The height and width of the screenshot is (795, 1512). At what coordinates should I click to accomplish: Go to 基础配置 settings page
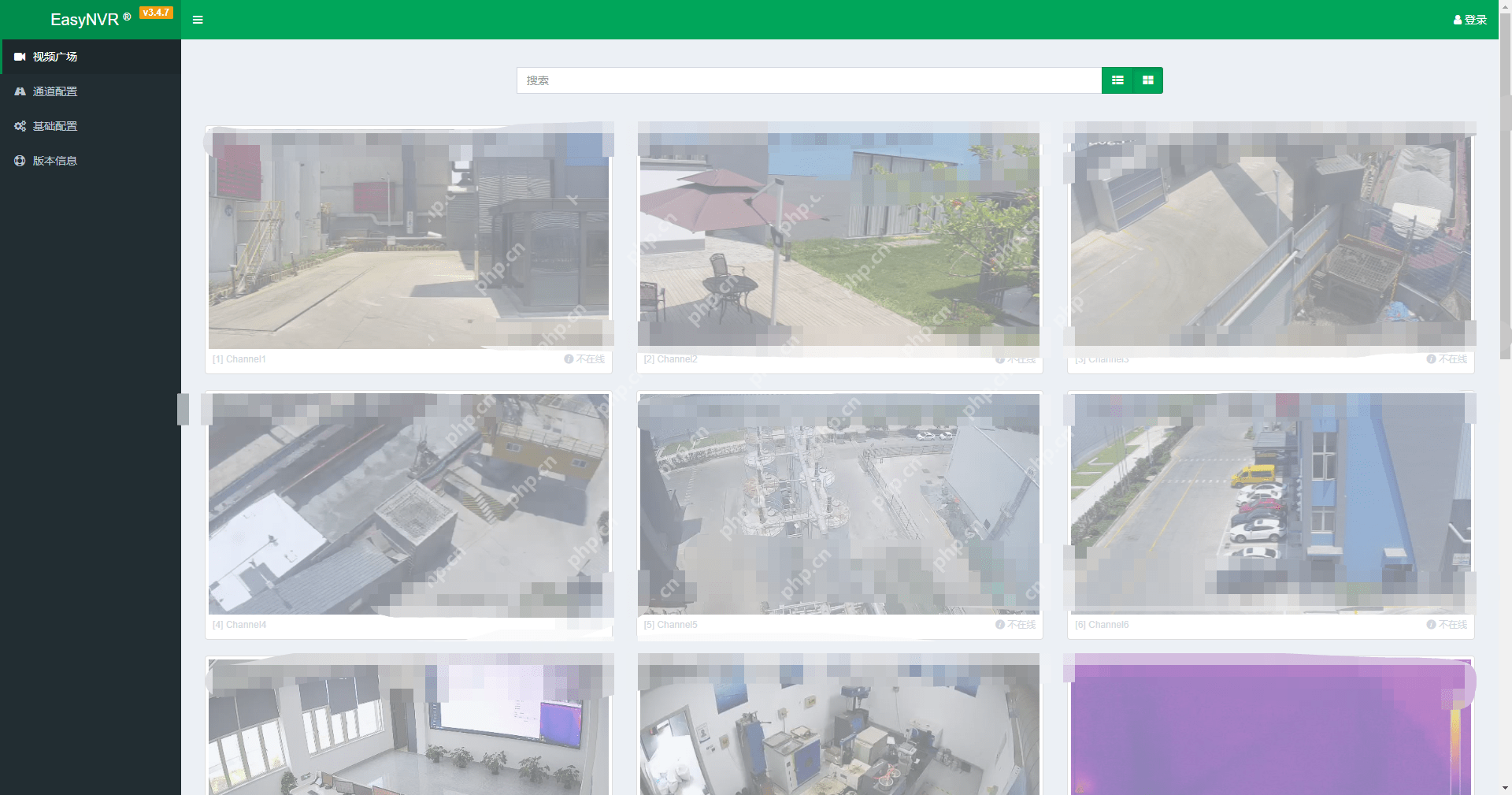coord(55,126)
